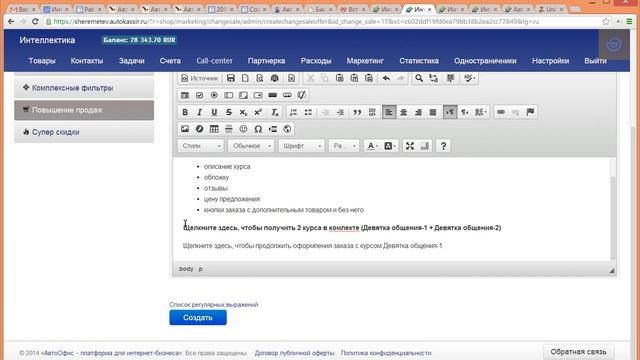Toggle Show Blocks view

pyautogui.click(x=425, y=146)
